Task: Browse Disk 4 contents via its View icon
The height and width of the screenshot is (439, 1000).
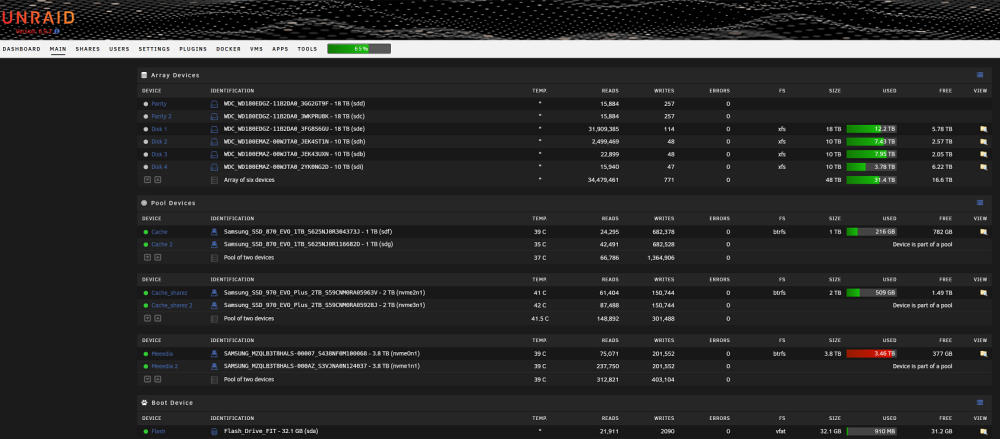Action: [x=983, y=167]
